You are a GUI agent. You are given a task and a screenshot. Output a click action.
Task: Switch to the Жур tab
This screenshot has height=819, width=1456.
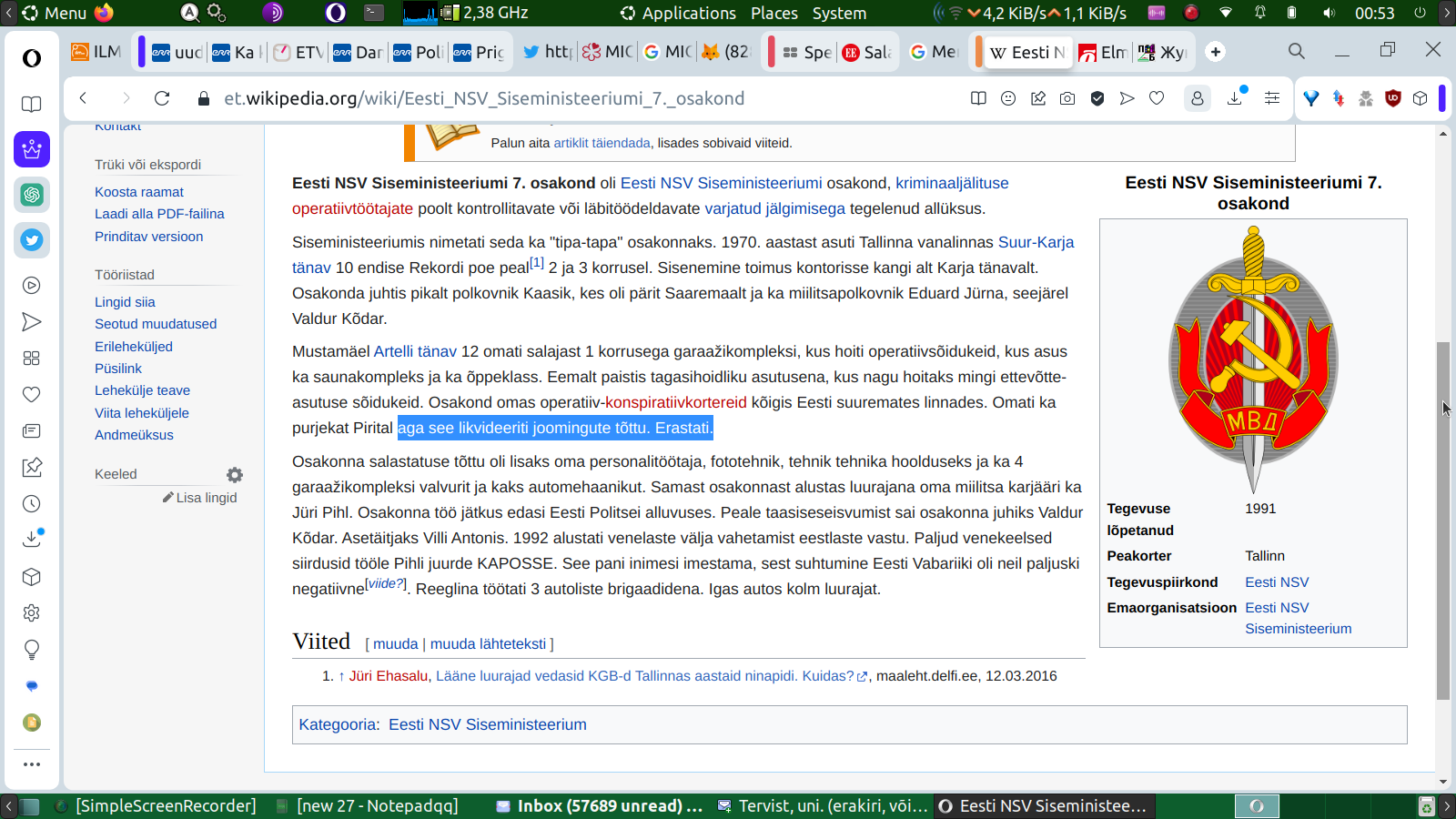pos(1162,52)
